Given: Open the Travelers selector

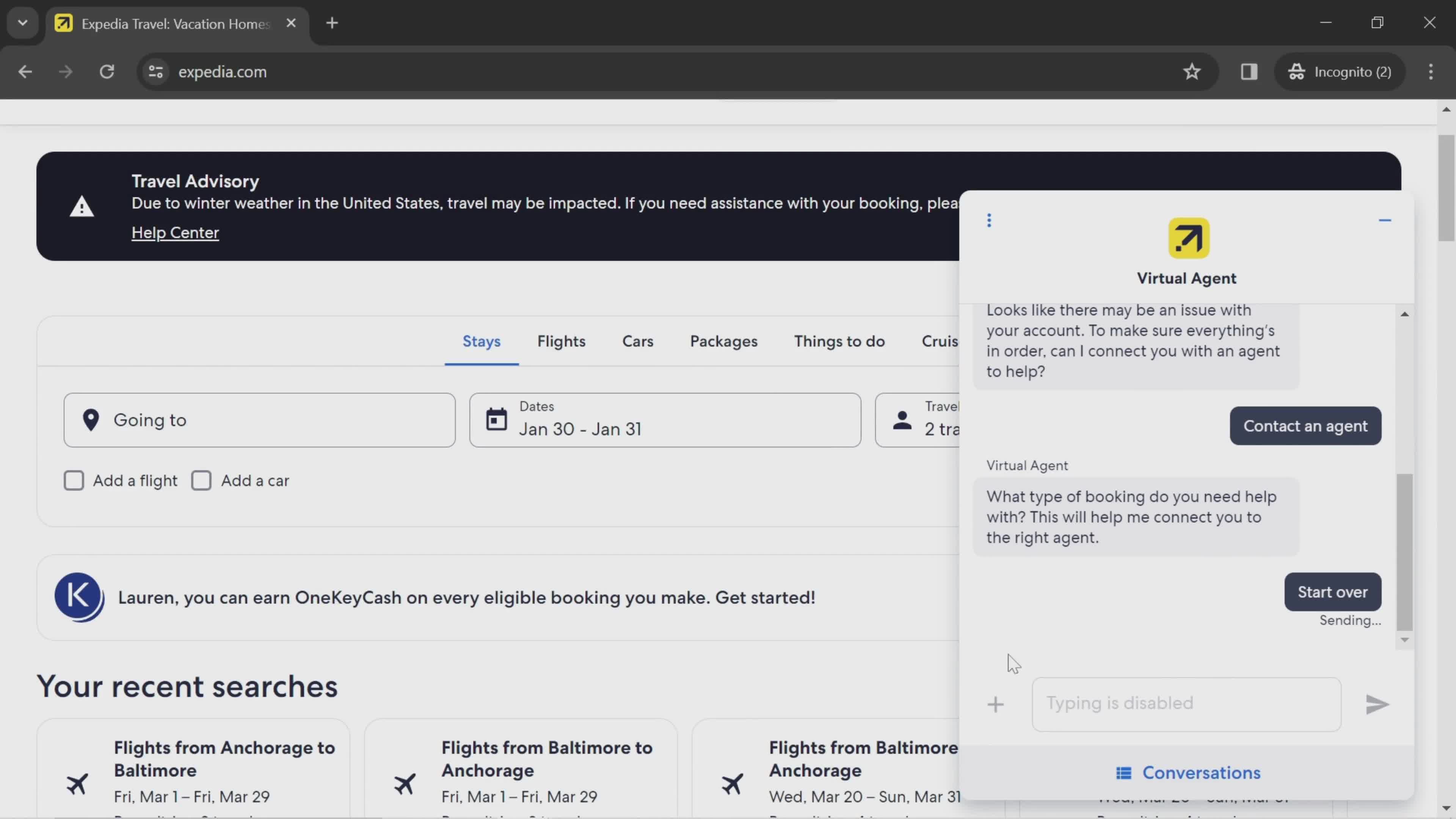Looking at the screenshot, I should (917, 420).
